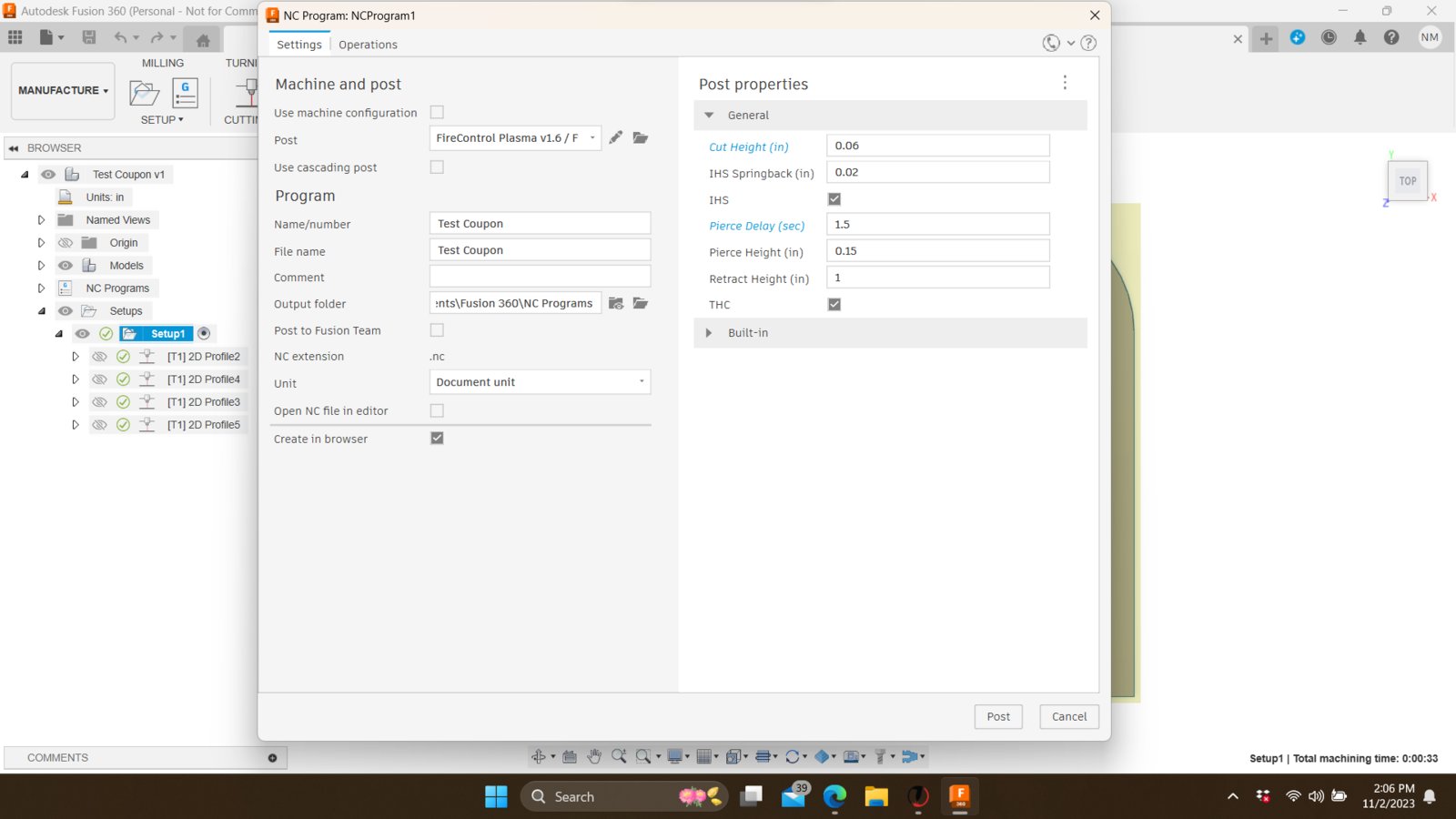Click the Post button
Image resolution: width=1456 pixels, height=819 pixels.
(x=998, y=716)
